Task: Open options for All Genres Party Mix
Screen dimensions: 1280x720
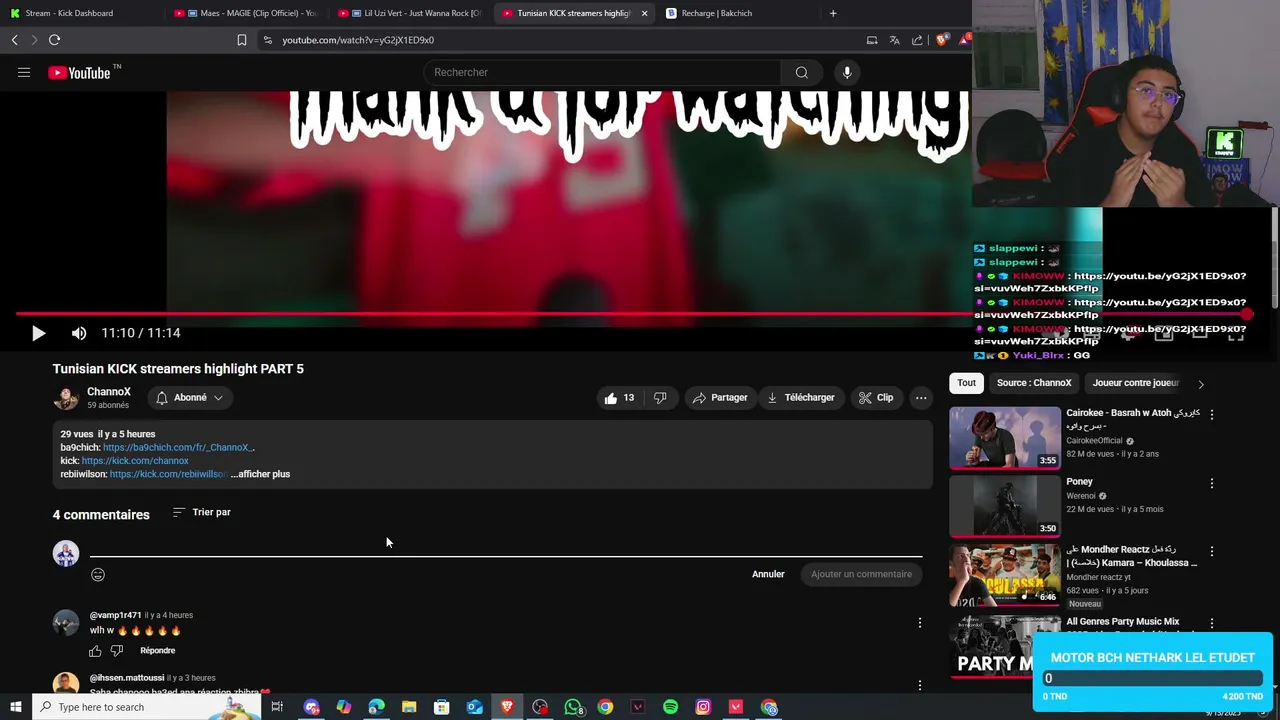Action: coord(1212,624)
